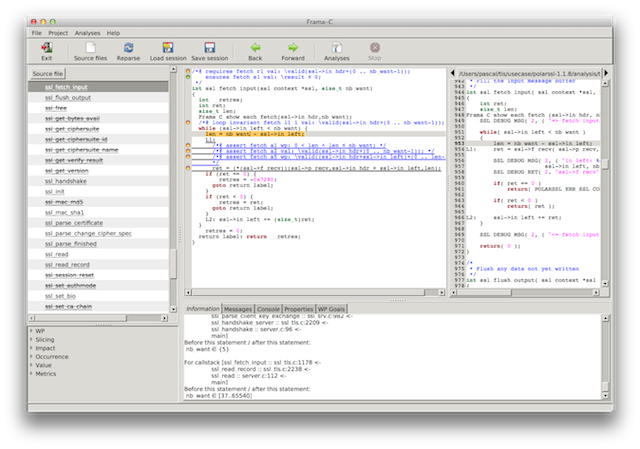
Task: Switch to the WP Goals tab
Action: click(x=331, y=309)
